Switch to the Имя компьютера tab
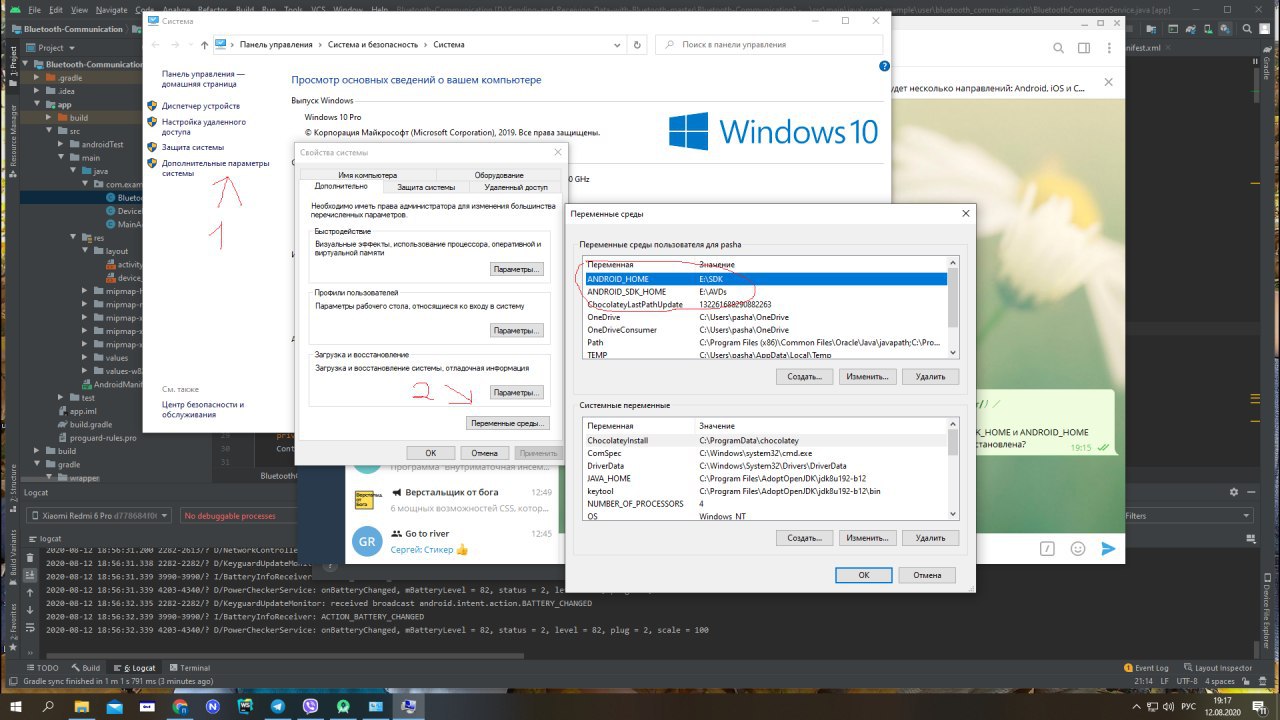The width and height of the screenshot is (1280, 720). (x=367, y=175)
